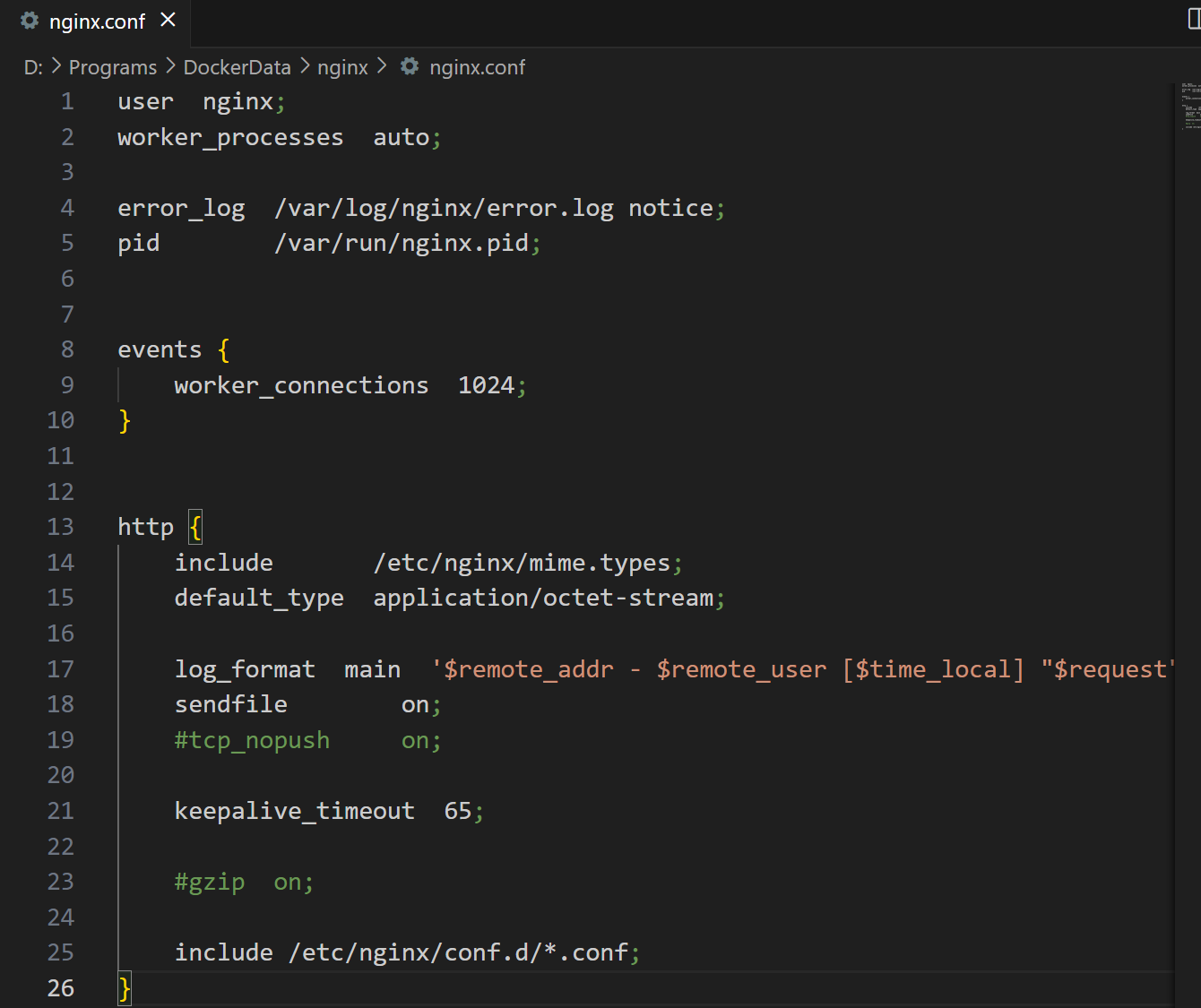1201x1008 pixels.
Task: Click 'worker_processes' on line 2
Action: (230, 138)
